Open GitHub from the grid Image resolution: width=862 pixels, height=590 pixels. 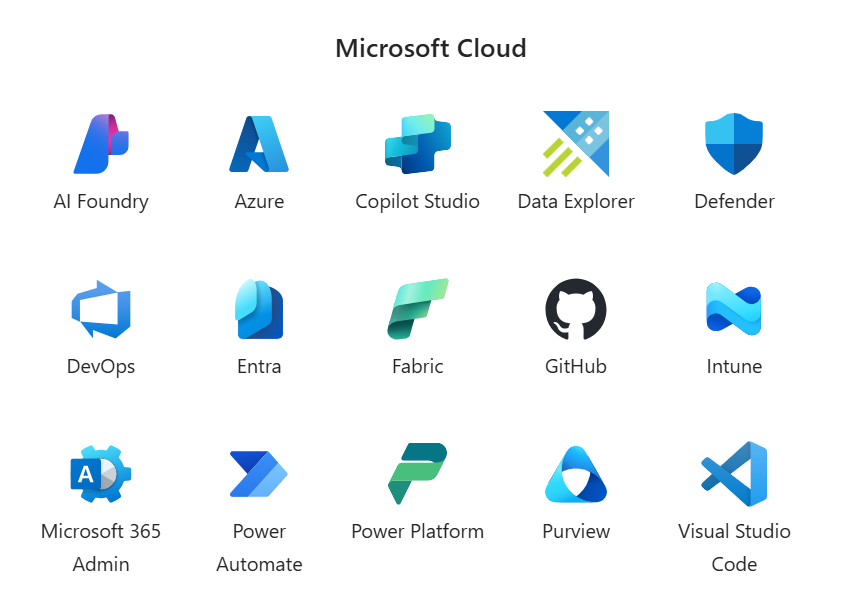pos(575,308)
